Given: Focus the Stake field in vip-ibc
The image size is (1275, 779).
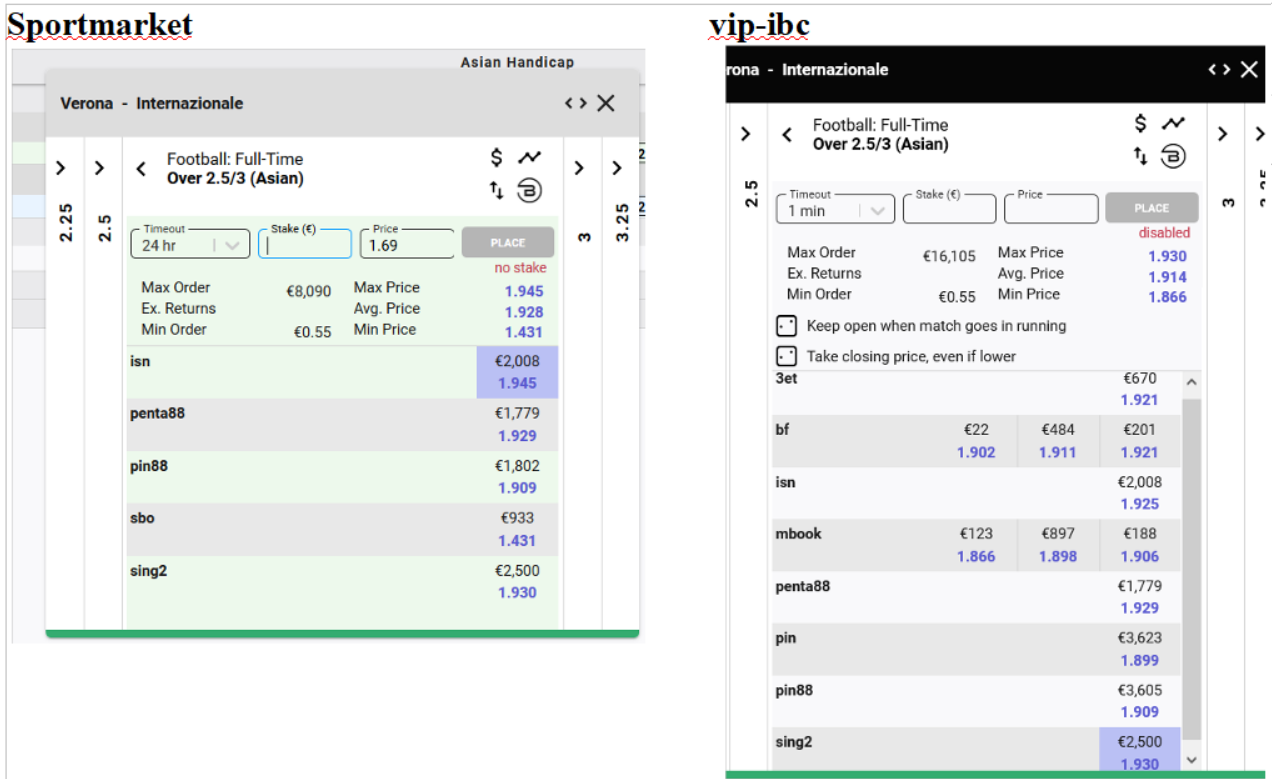Looking at the screenshot, I should (949, 209).
